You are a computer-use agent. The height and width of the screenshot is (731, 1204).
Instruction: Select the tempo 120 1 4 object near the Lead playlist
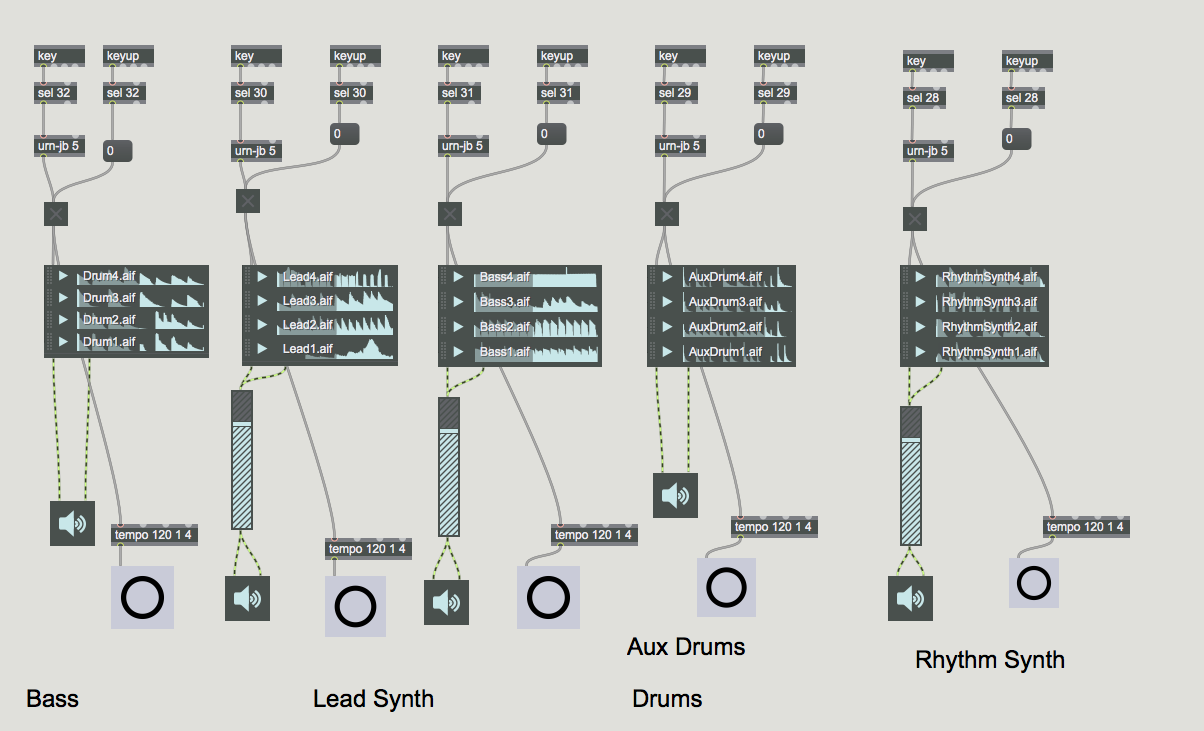tap(368, 549)
